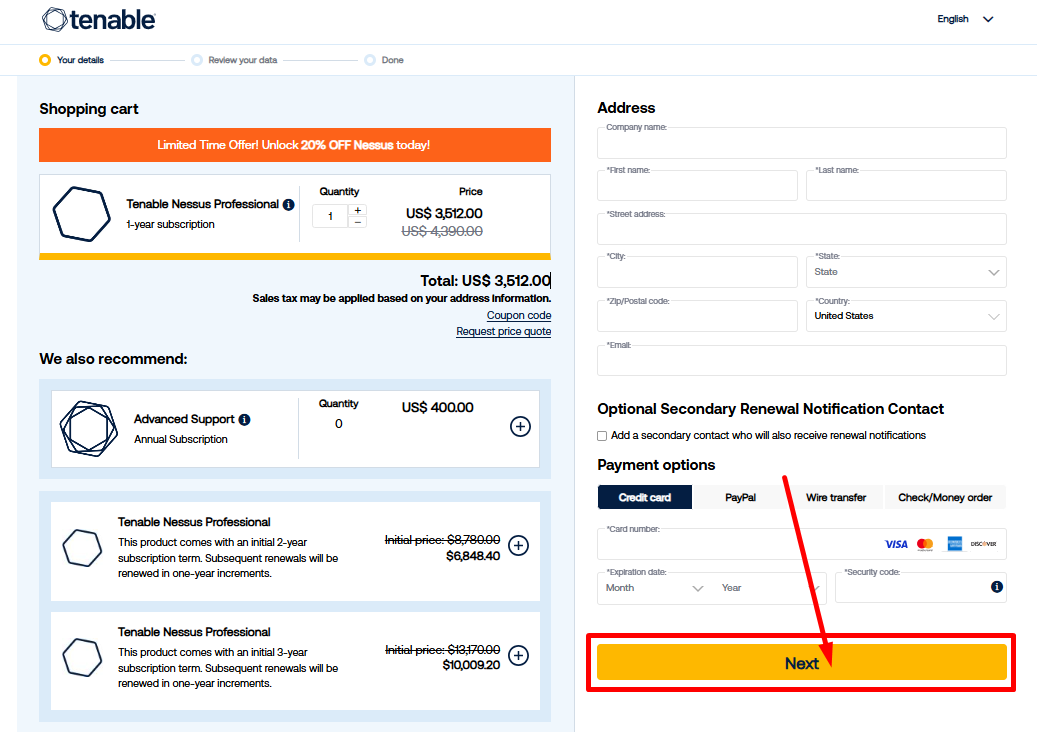Open the Country dropdown
Viewport: 1037px width, 732px height.
905,316
